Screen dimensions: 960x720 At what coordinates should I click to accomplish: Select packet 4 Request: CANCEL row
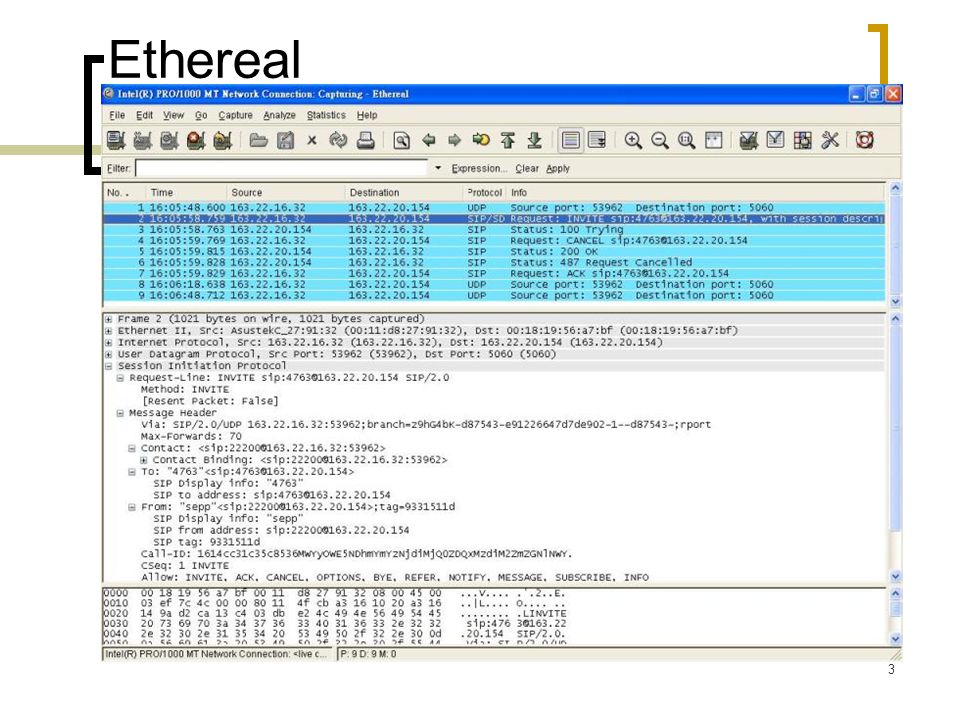(x=494, y=241)
